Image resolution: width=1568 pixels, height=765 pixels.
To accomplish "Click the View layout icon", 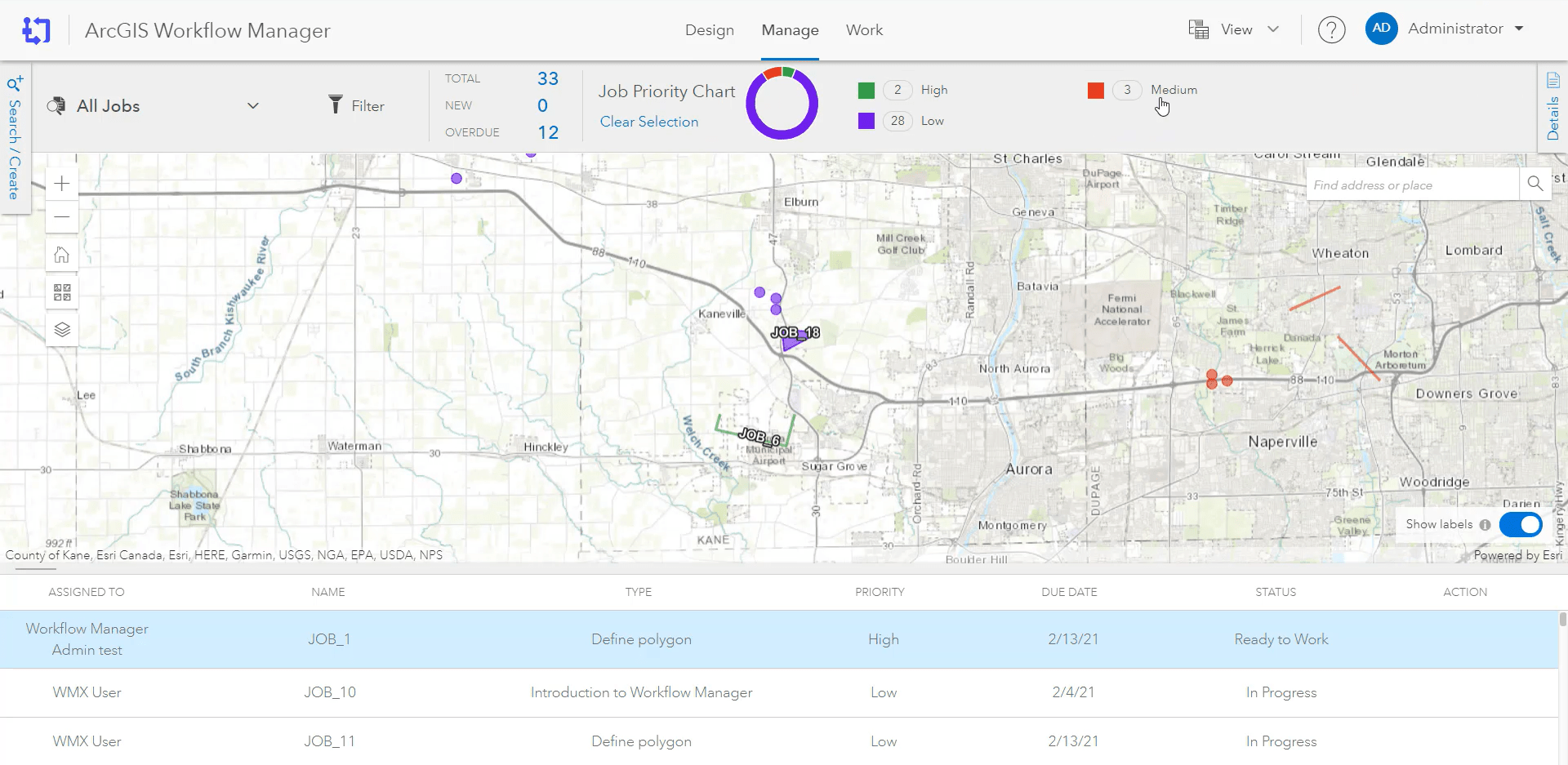I will 1198,29.
